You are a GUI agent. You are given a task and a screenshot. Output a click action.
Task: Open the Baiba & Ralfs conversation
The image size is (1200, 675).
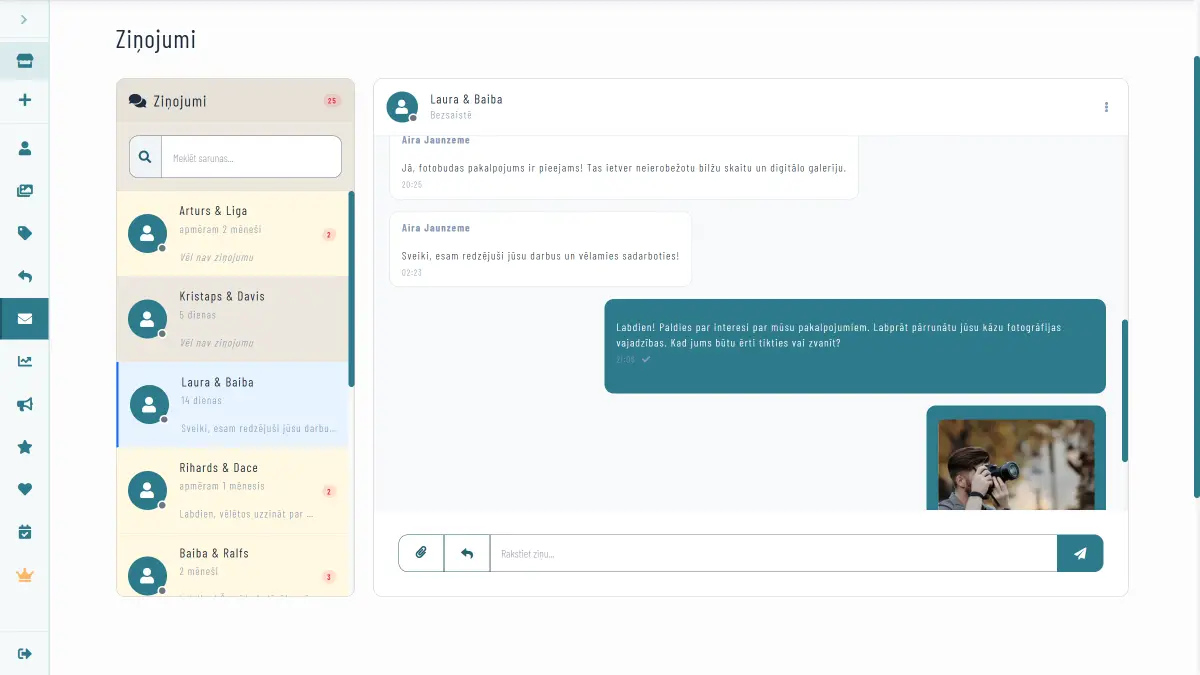[232, 565]
